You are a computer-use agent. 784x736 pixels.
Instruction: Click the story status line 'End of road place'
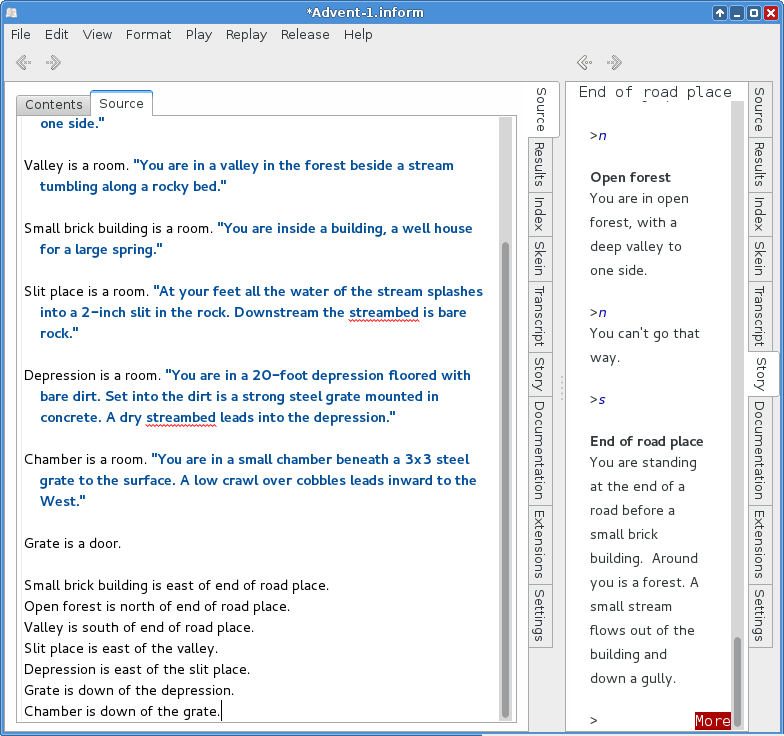click(x=655, y=92)
